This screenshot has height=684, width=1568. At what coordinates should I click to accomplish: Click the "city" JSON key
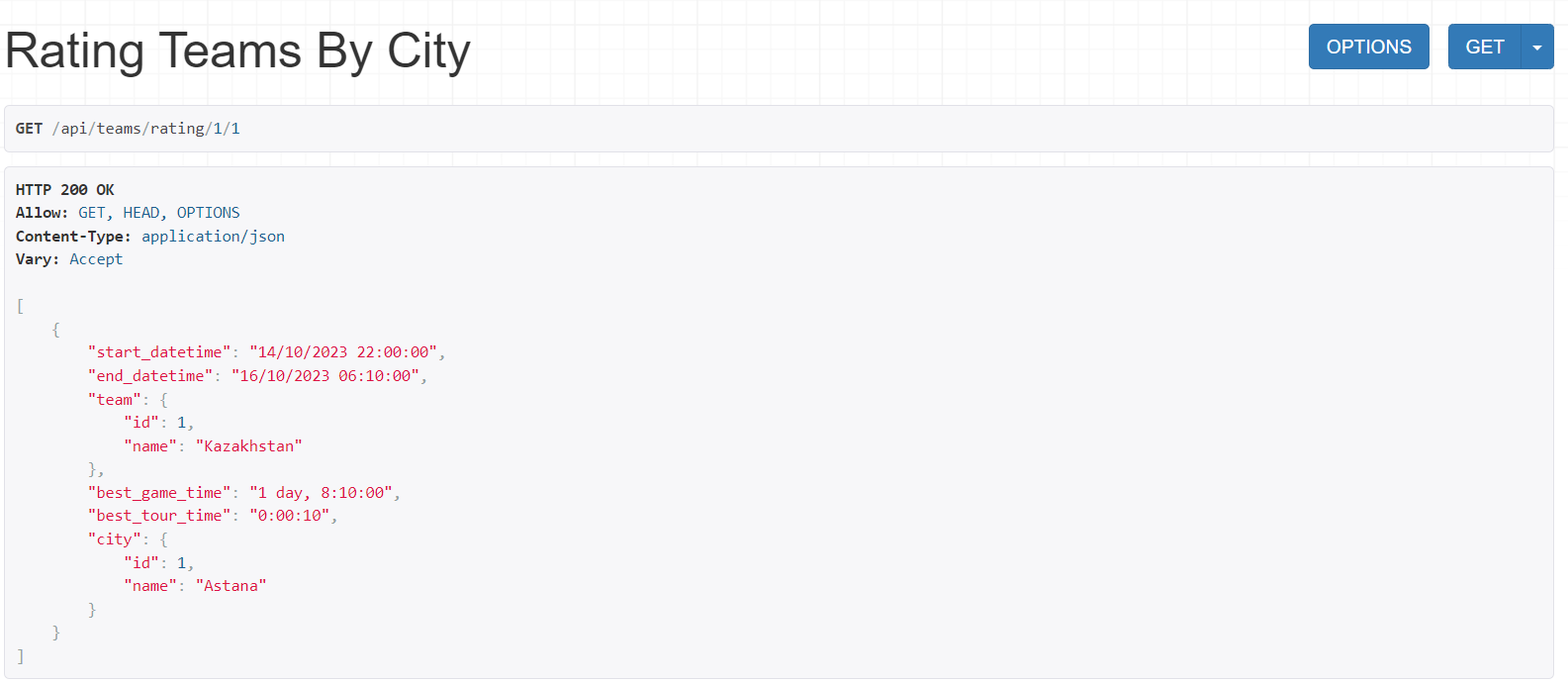(115, 539)
